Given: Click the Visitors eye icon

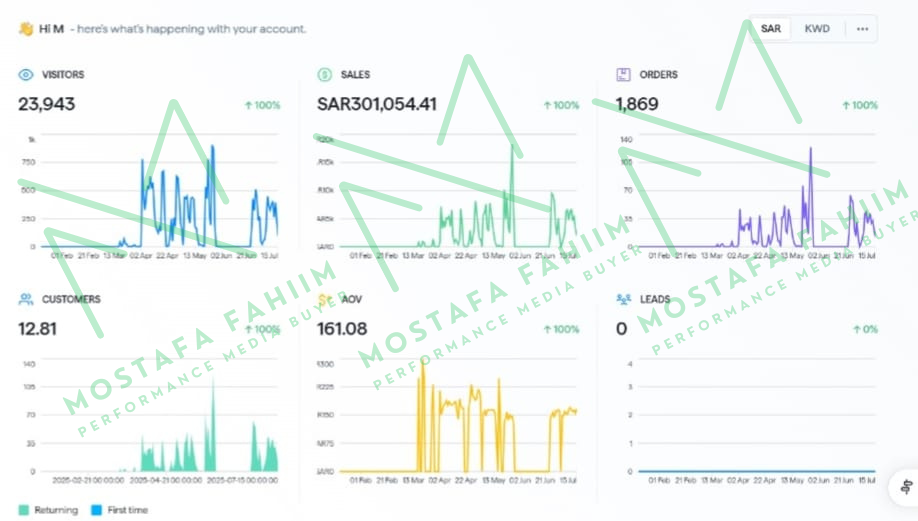Looking at the screenshot, I should 26,75.
